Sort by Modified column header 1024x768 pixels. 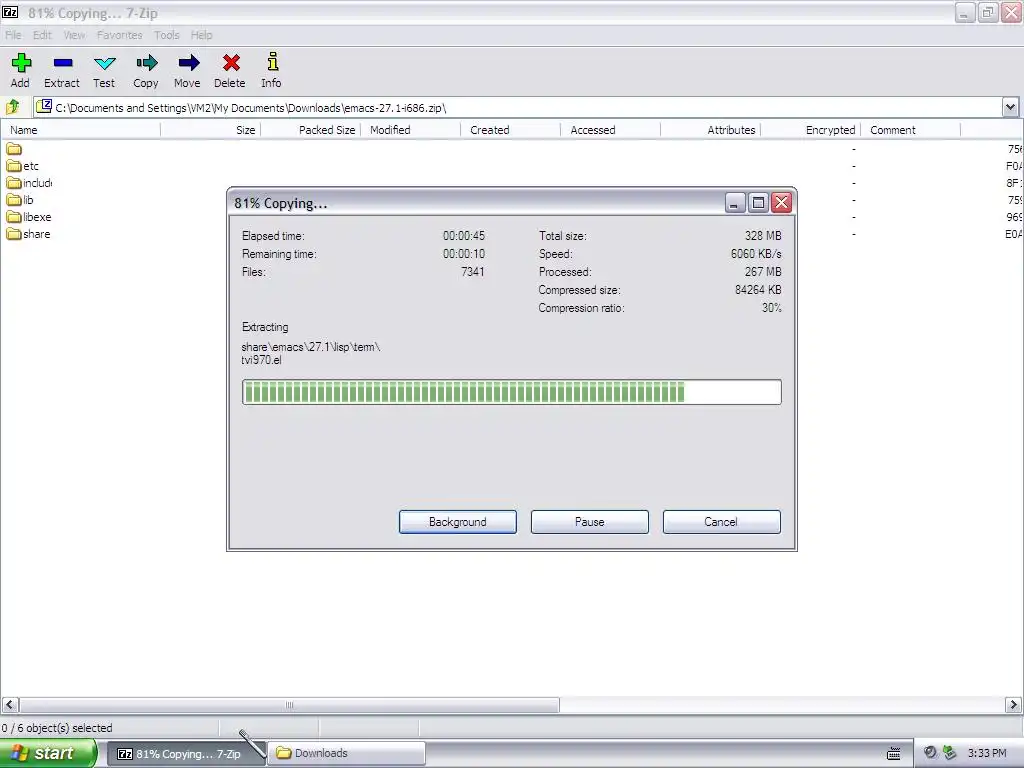click(x=411, y=130)
